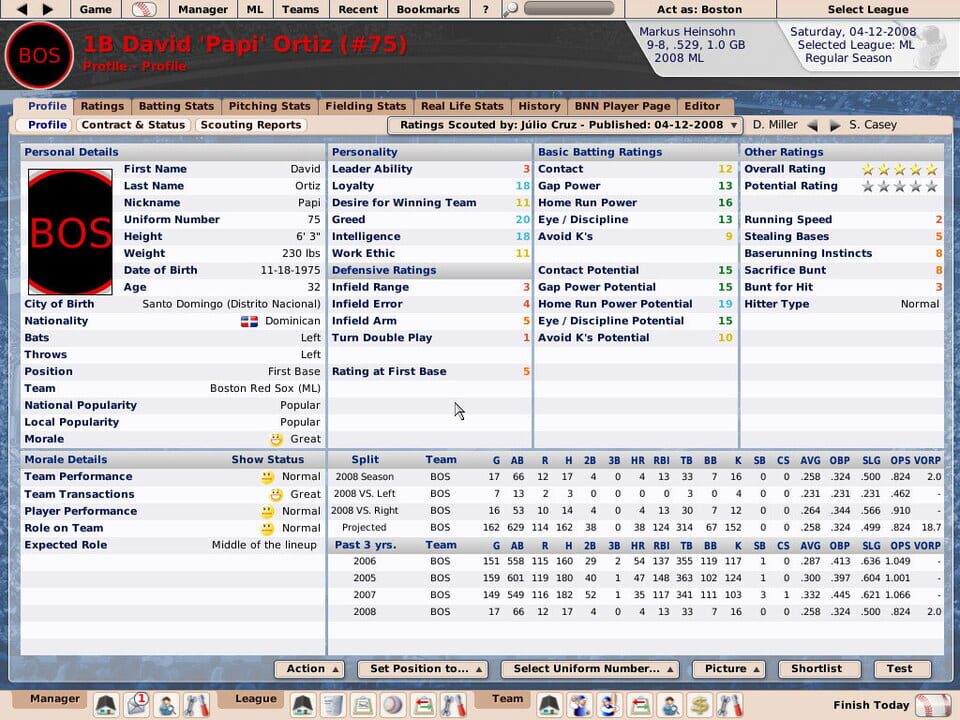Open the Team home icon in the bottom taskbar
The height and width of the screenshot is (720, 960).
(547, 704)
